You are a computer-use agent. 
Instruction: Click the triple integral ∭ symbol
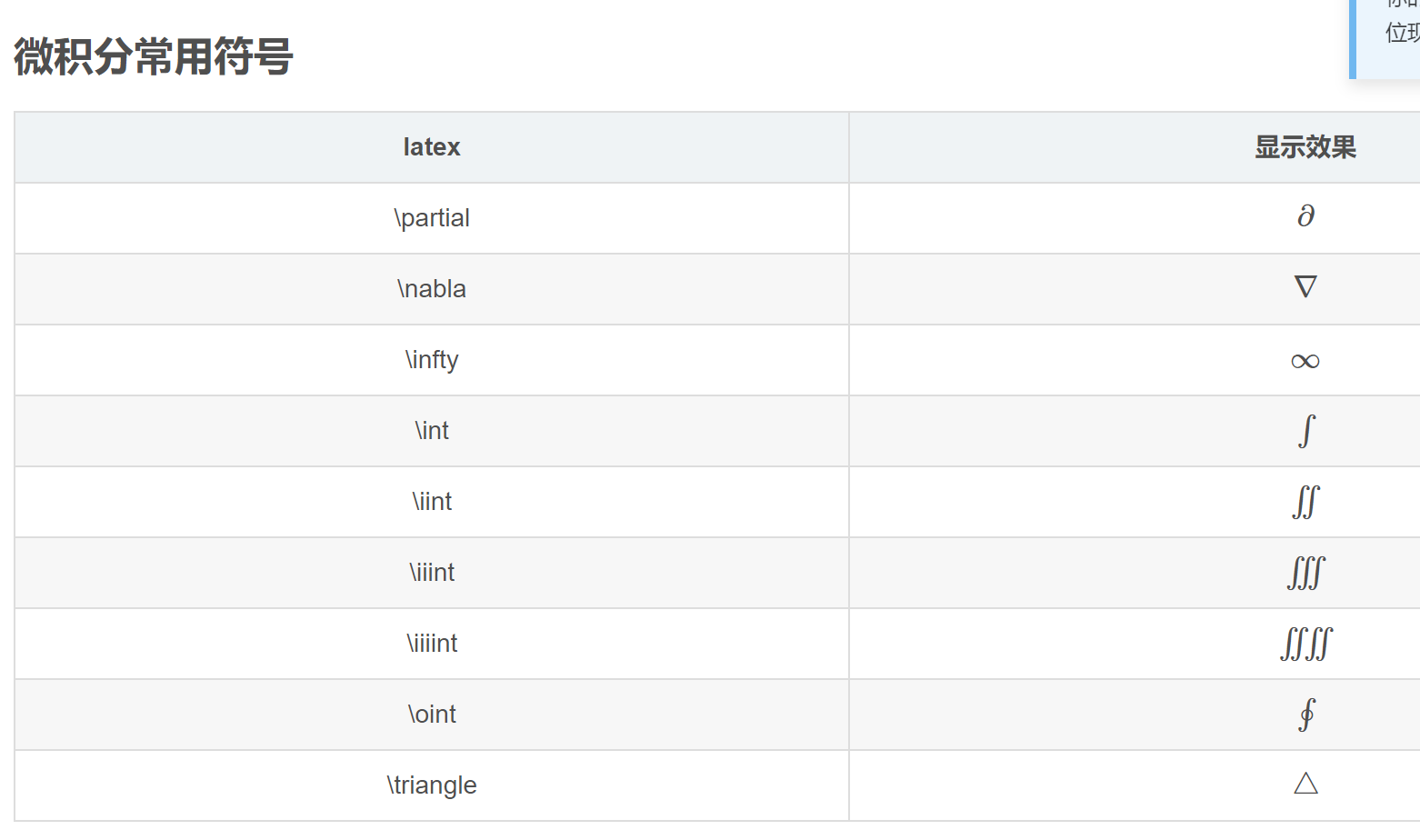[1306, 573]
